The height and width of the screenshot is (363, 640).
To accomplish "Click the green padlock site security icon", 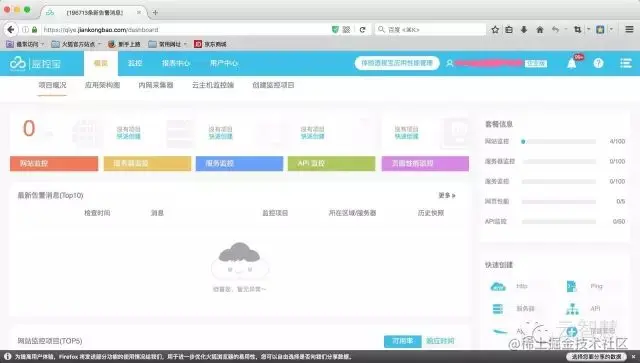I will [x=34, y=30].
